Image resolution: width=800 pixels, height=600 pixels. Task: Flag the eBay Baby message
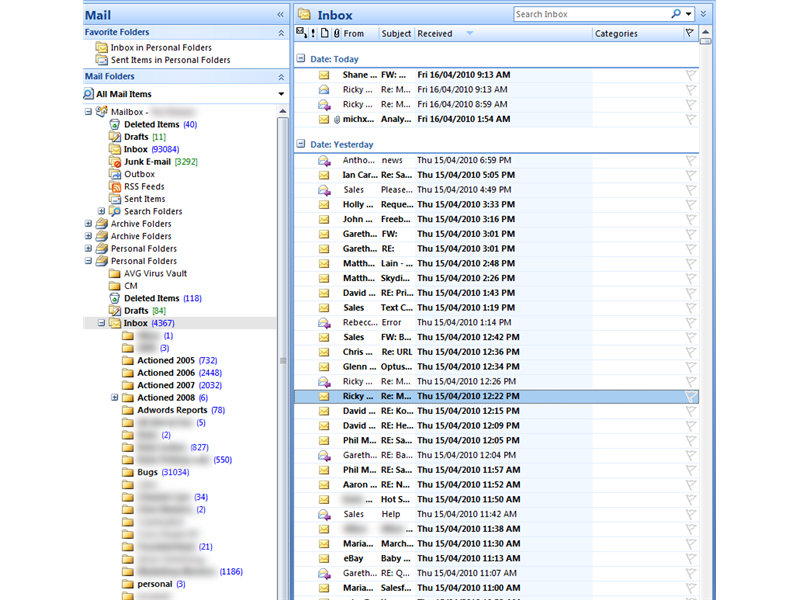click(689, 558)
